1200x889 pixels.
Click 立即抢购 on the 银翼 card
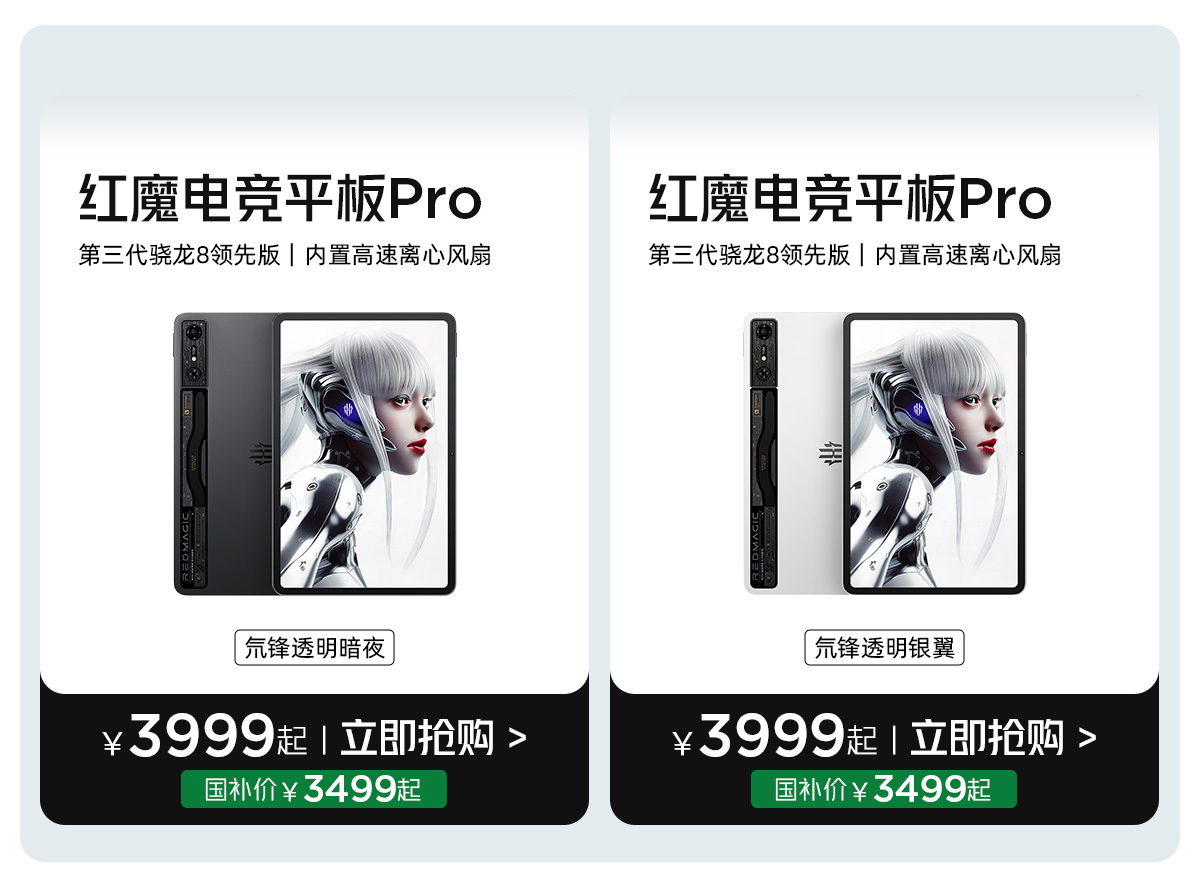tap(987, 738)
